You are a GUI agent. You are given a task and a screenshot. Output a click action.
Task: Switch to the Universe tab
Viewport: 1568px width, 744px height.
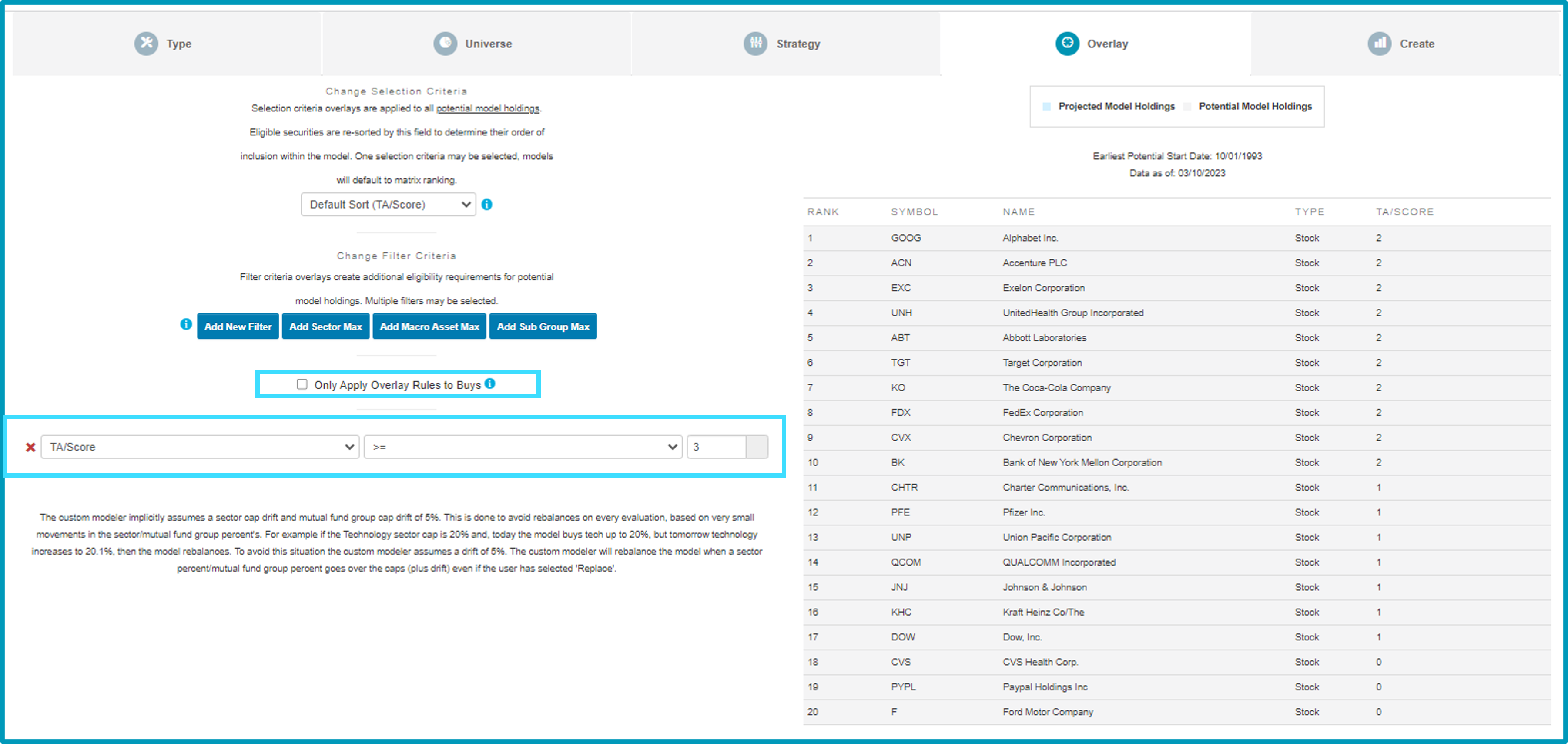point(476,44)
